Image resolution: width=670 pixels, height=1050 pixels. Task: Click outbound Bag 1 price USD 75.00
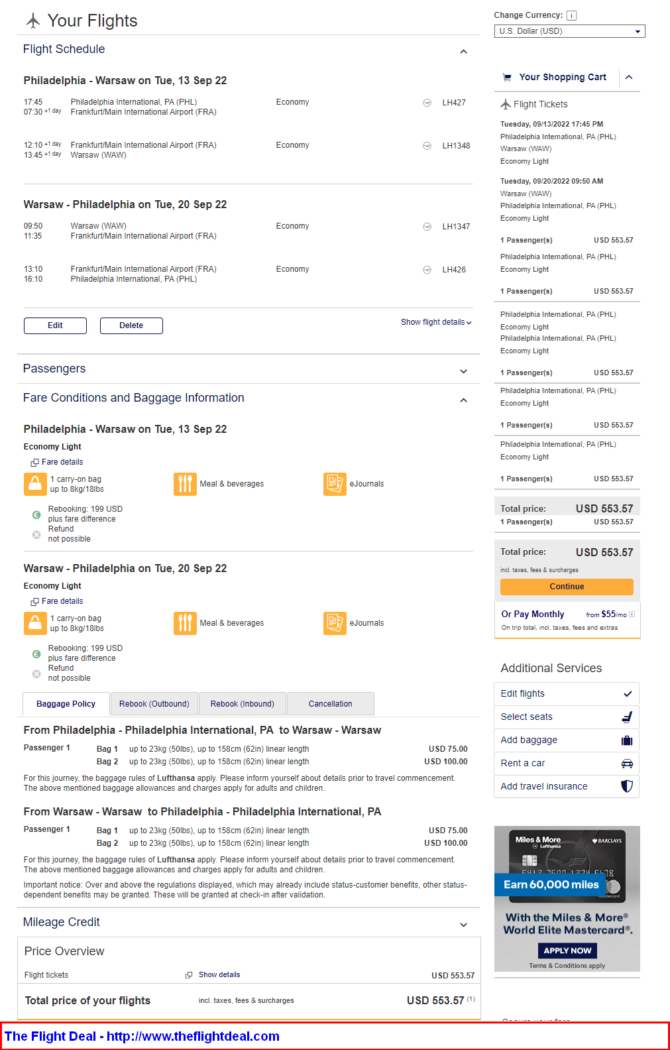click(x=448, y=749)
